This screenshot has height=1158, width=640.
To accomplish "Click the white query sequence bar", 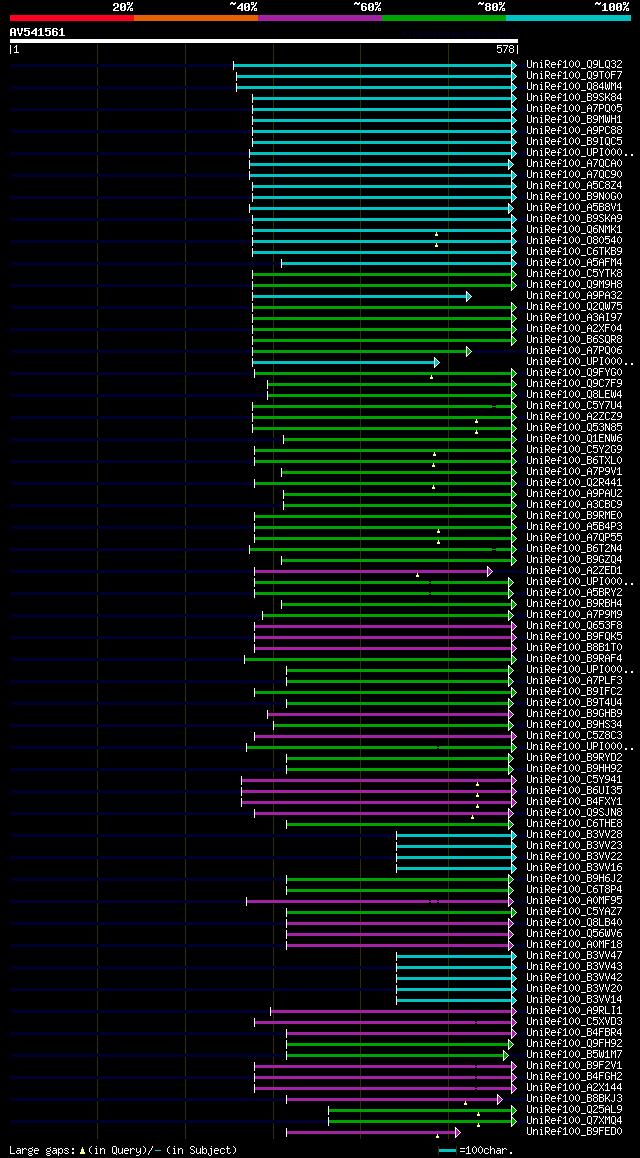I will tap(264, 41).
